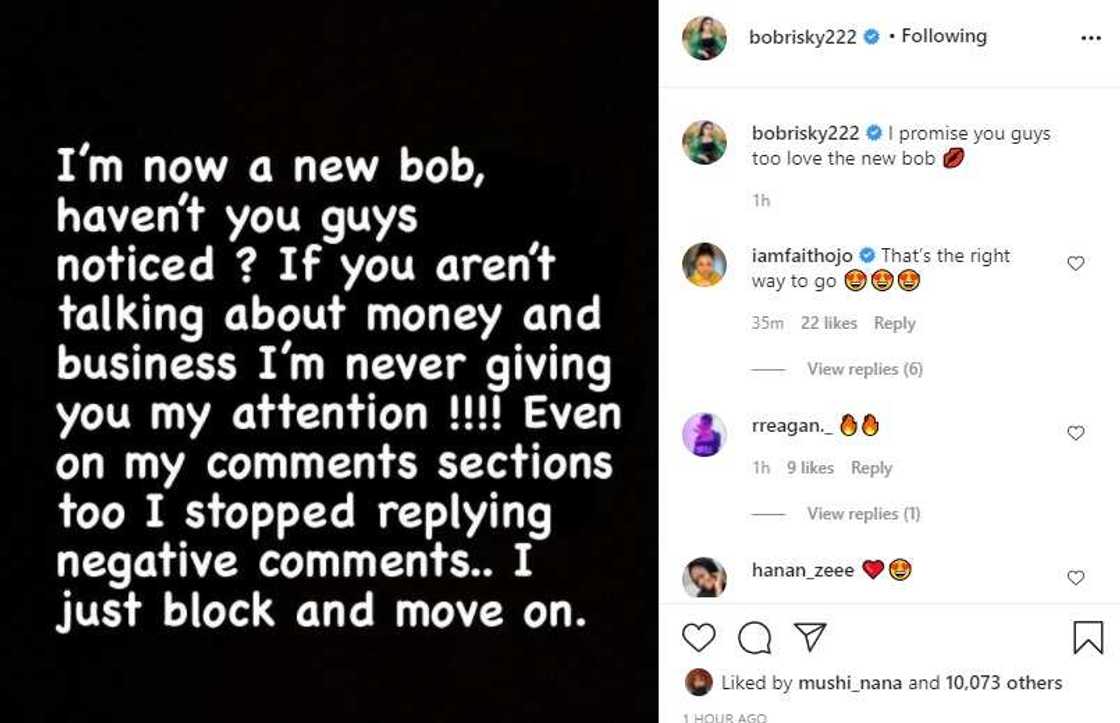
Task: Like iamfaithojo's comment with its heart
Action: [x=1075, y=263]
